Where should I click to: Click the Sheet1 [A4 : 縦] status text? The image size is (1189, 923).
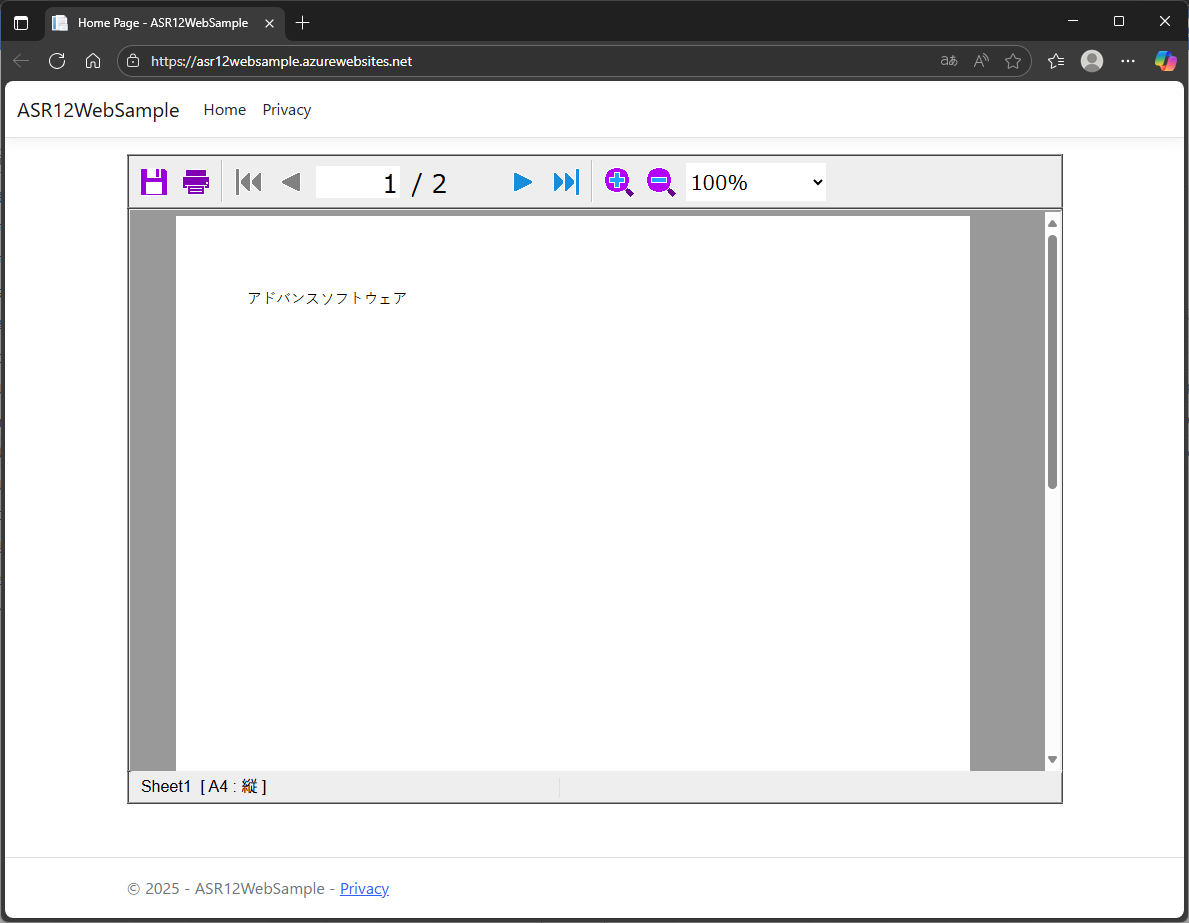[x=203, y=786]
